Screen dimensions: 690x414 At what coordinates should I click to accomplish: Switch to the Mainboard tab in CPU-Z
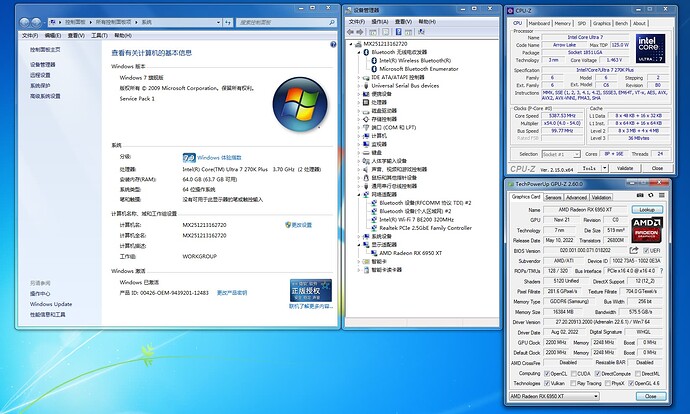pos(539,23)
